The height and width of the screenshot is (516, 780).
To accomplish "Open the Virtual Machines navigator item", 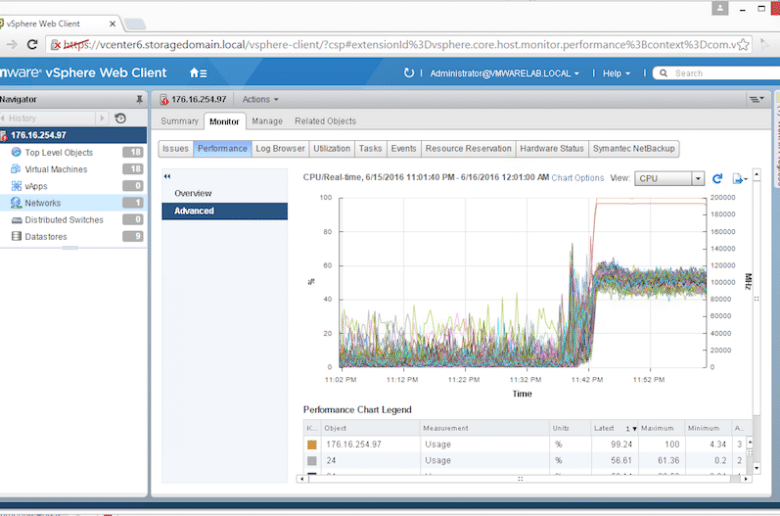I will [x=73, y=169].
